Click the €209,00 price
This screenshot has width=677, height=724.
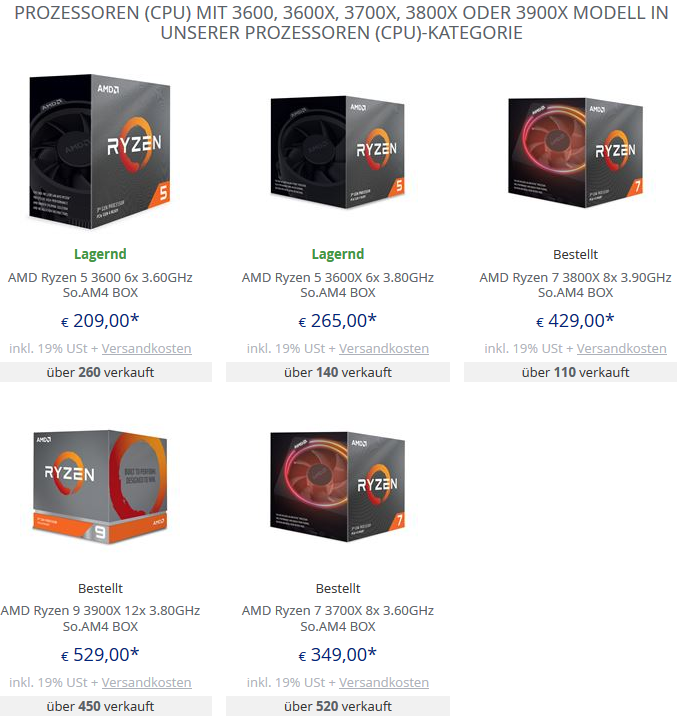point(100,321)
